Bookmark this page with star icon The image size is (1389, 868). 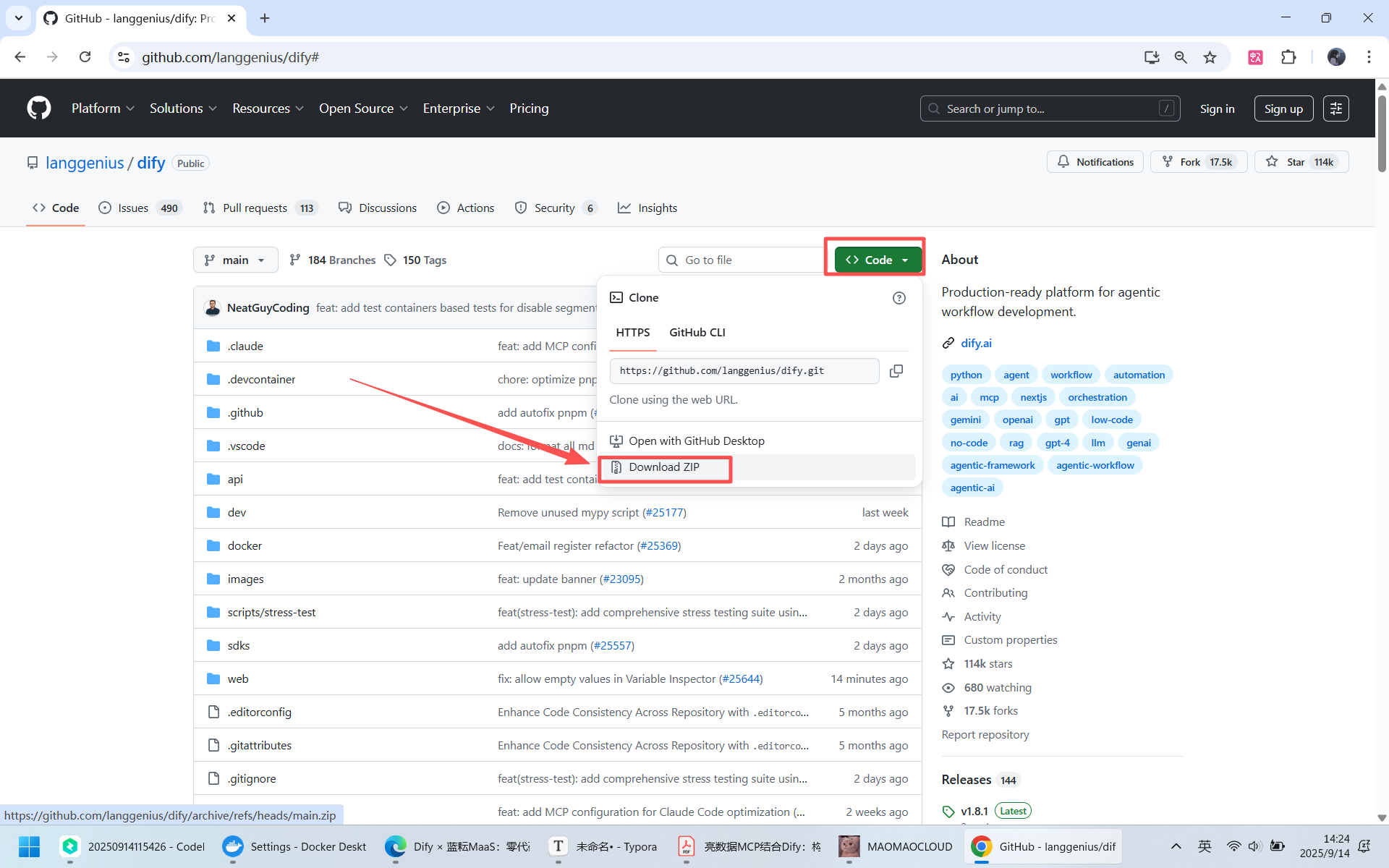click(1210, 57)
